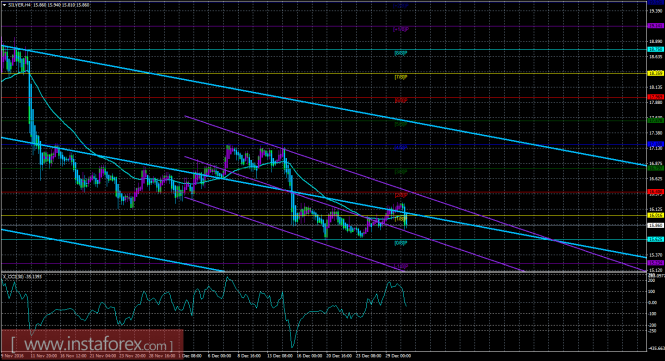Screen dimensions: 665x361
Task: Click the red 17.969 price tag
Action: (x=655, y=97)
